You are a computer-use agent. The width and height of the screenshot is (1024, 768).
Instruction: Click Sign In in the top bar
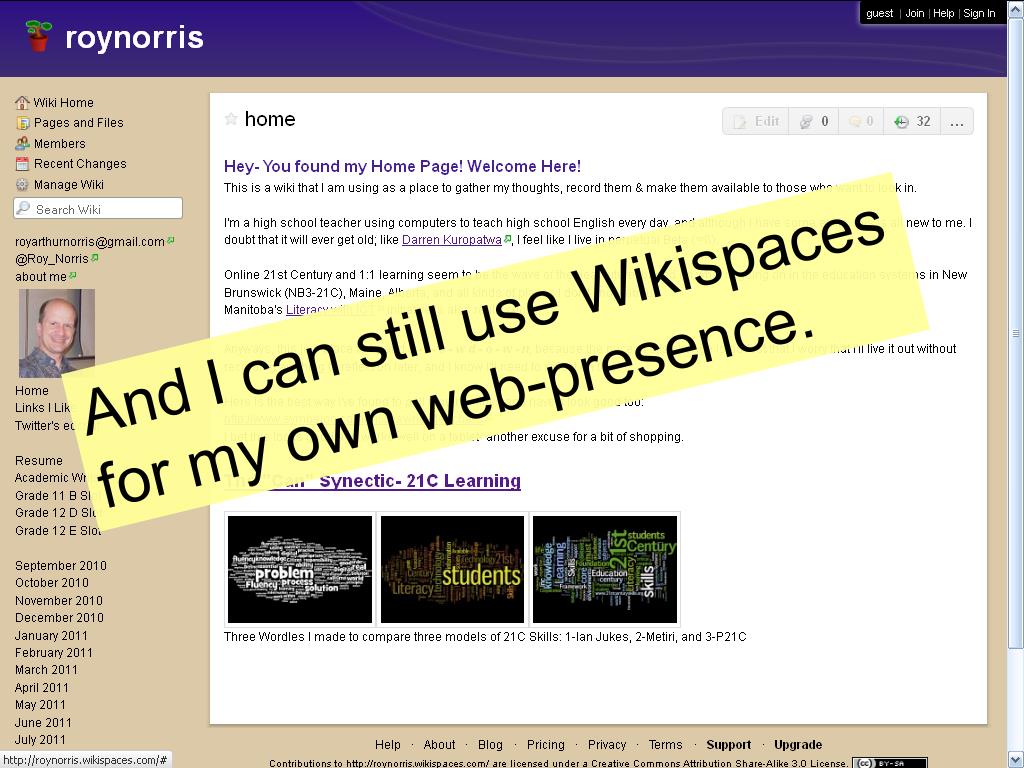pyautogui.click(x=979, y=13)
